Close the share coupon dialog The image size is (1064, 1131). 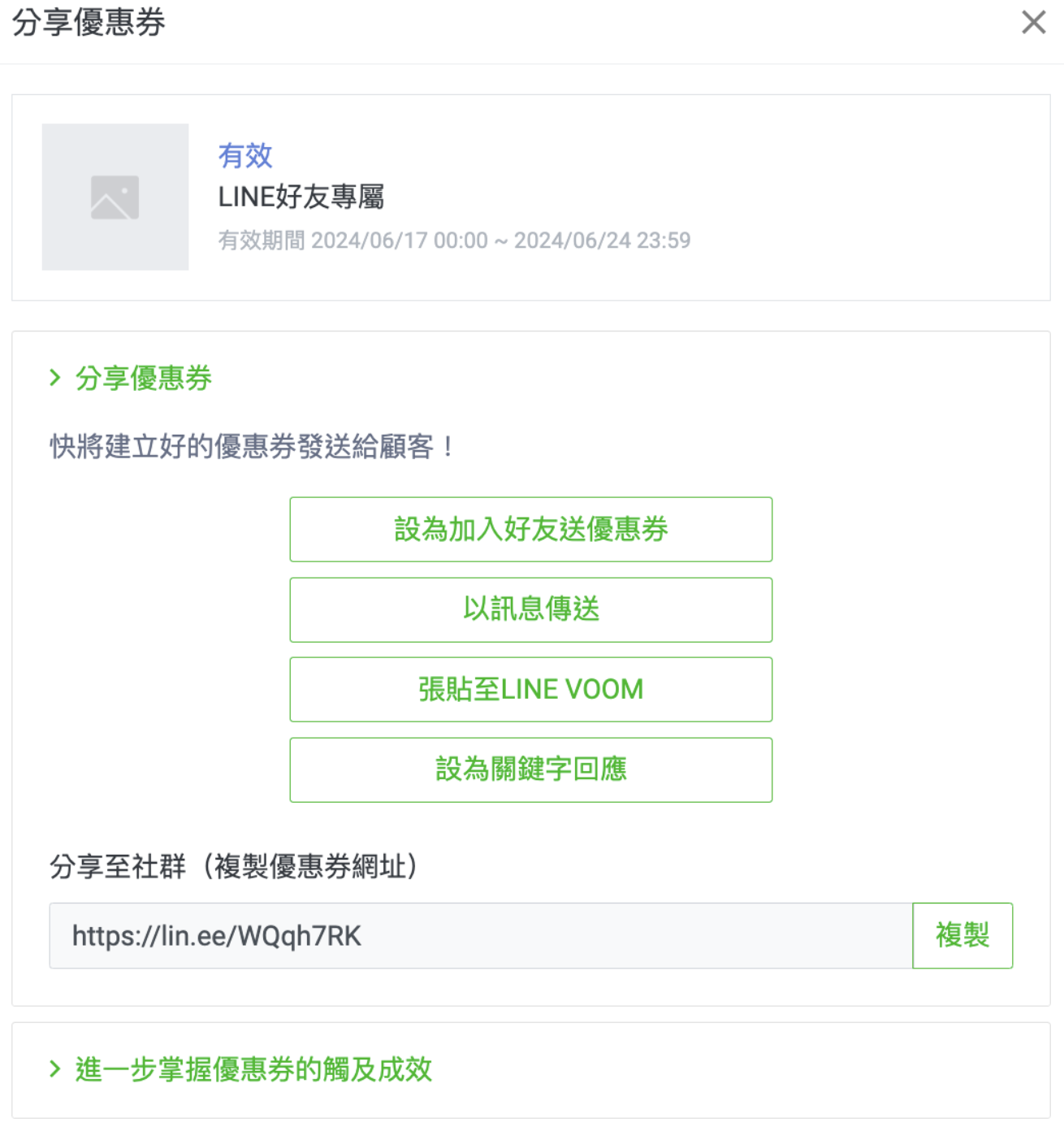1033,22
